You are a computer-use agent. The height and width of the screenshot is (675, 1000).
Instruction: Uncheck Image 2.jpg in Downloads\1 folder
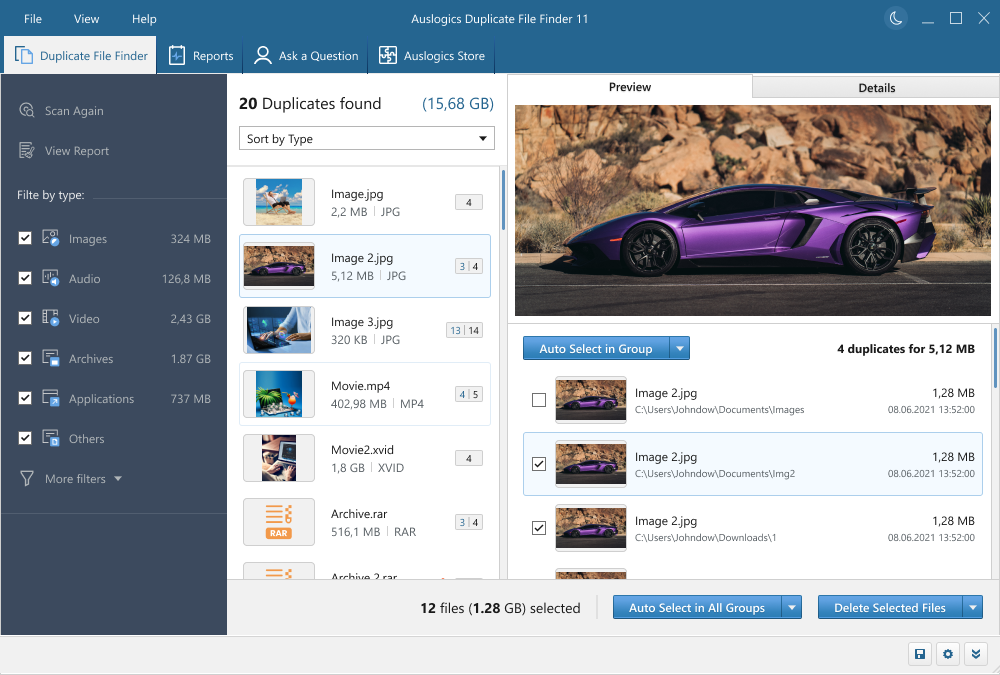click(x=539, y=528)
